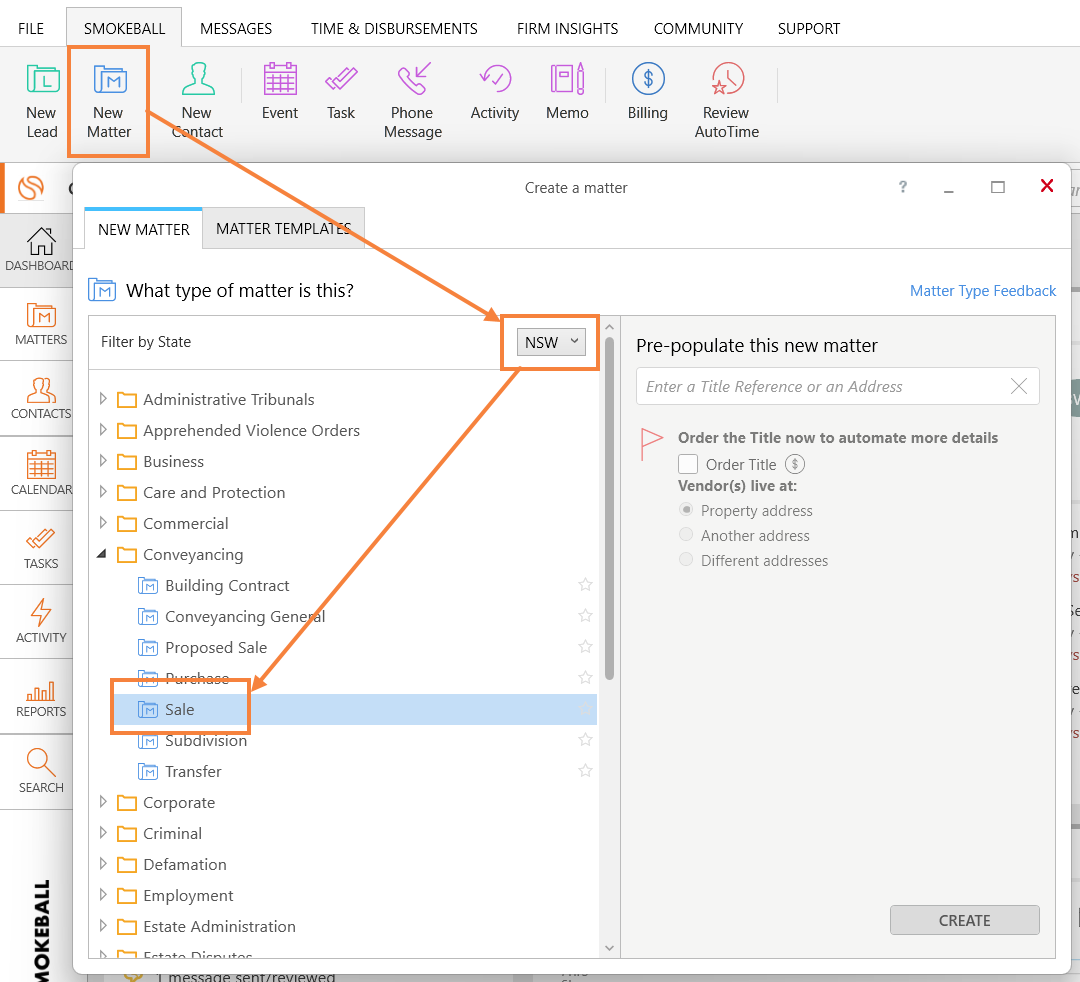Check the Order Title checkbox

688,464
